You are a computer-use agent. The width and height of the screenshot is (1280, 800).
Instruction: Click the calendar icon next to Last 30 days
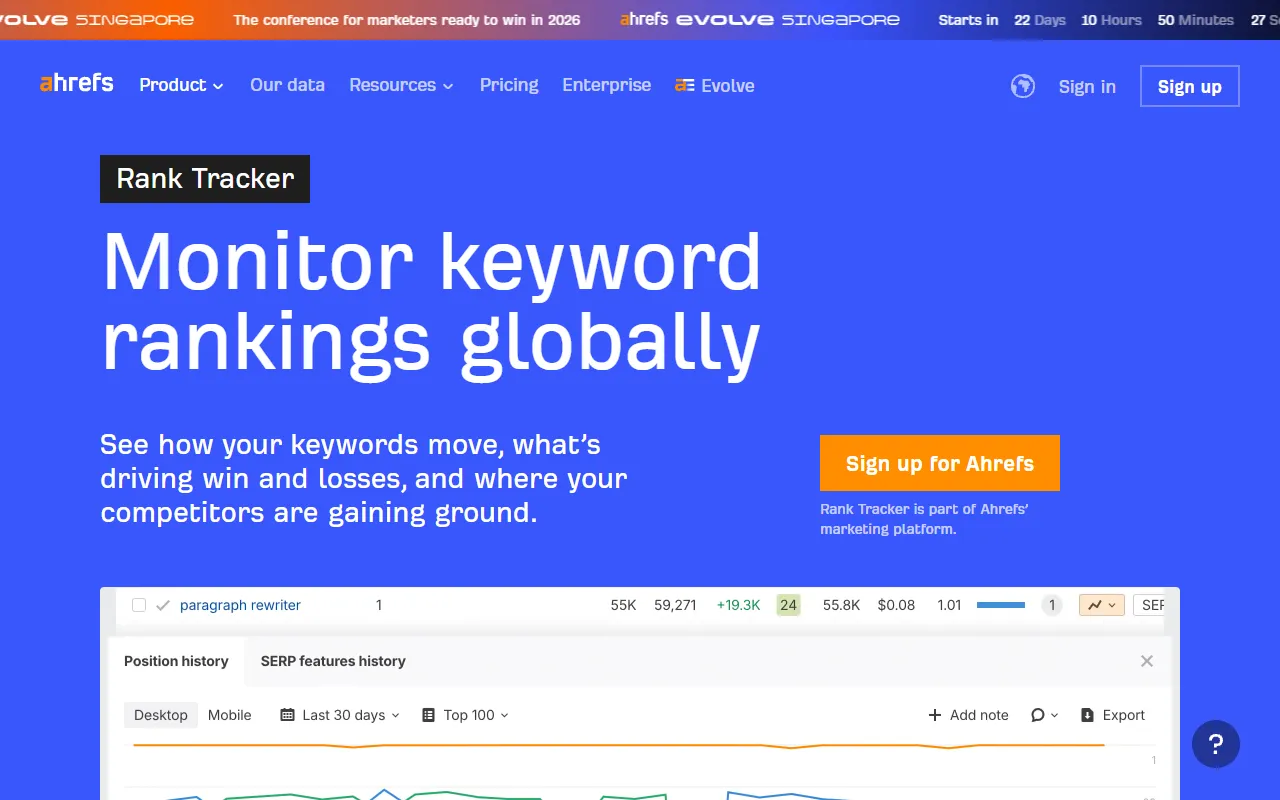288,715
